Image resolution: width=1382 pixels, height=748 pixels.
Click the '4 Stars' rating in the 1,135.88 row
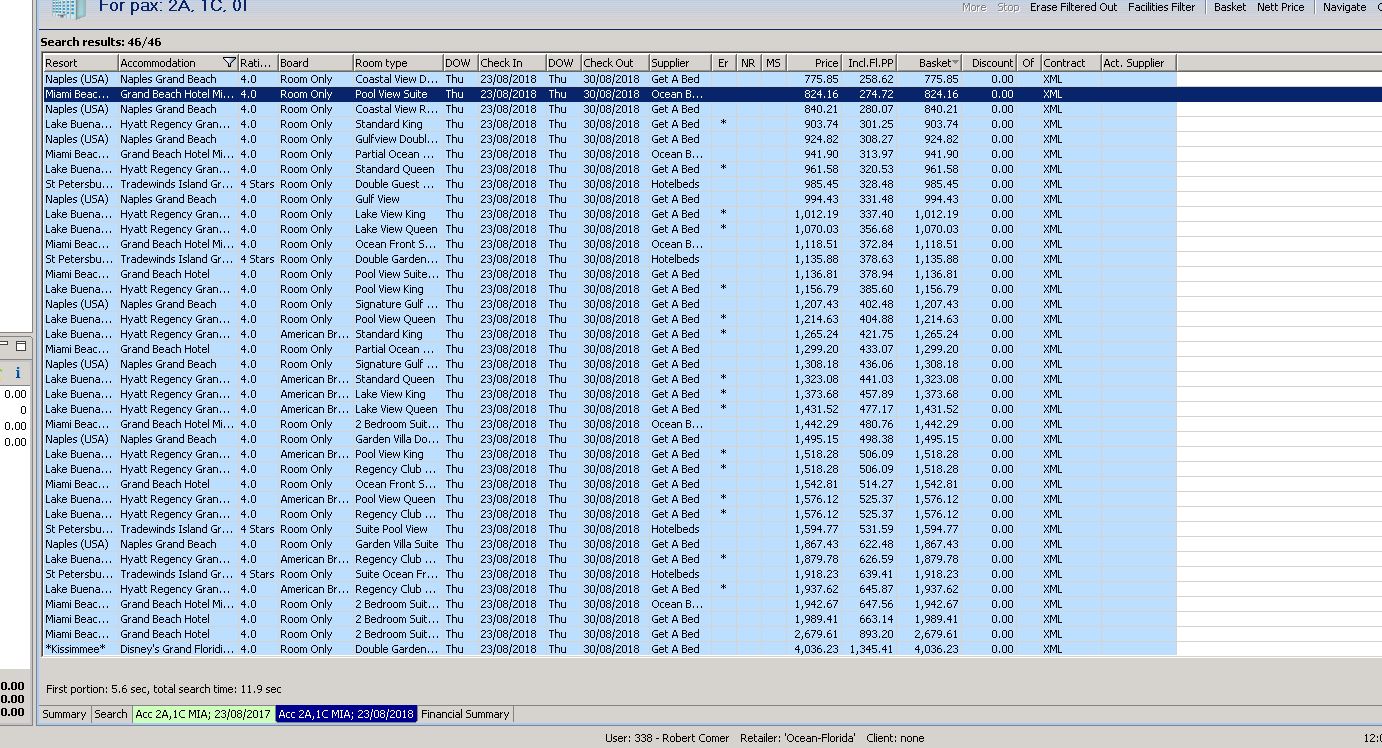(x=257, y=259)
